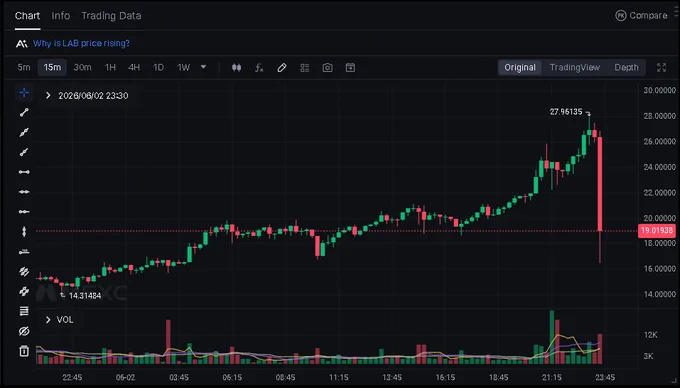Click the 06-02 date axis label
This screenshot has width=680, height=388.
click(125, 377)
